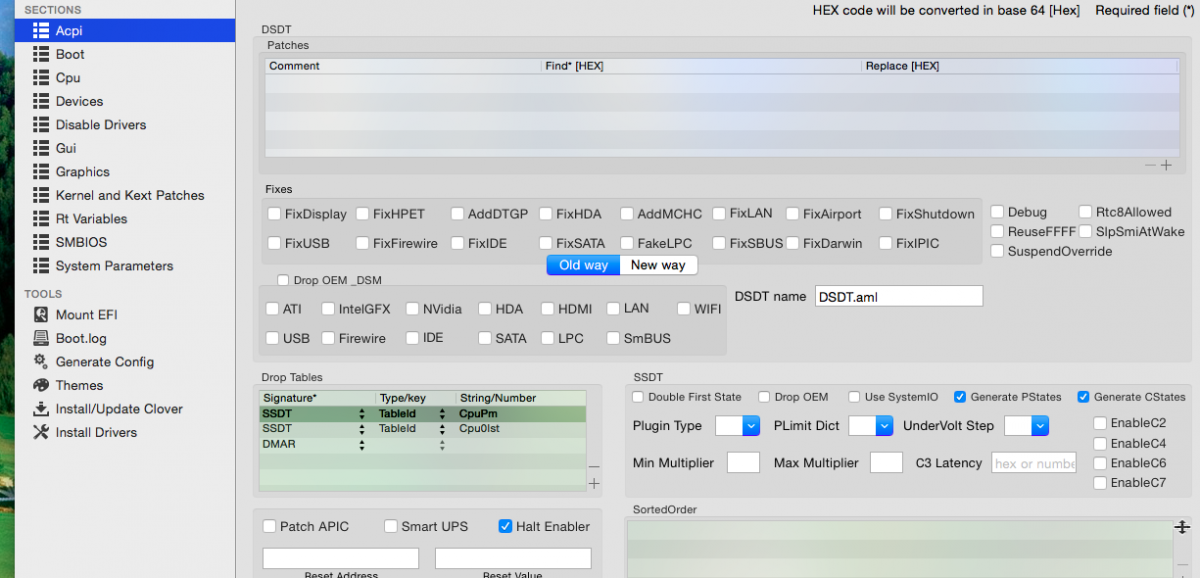Viewport: 1200px width, 578px height.
Task: Click Install/Update Clover download icon
Action: pos(41,409)
